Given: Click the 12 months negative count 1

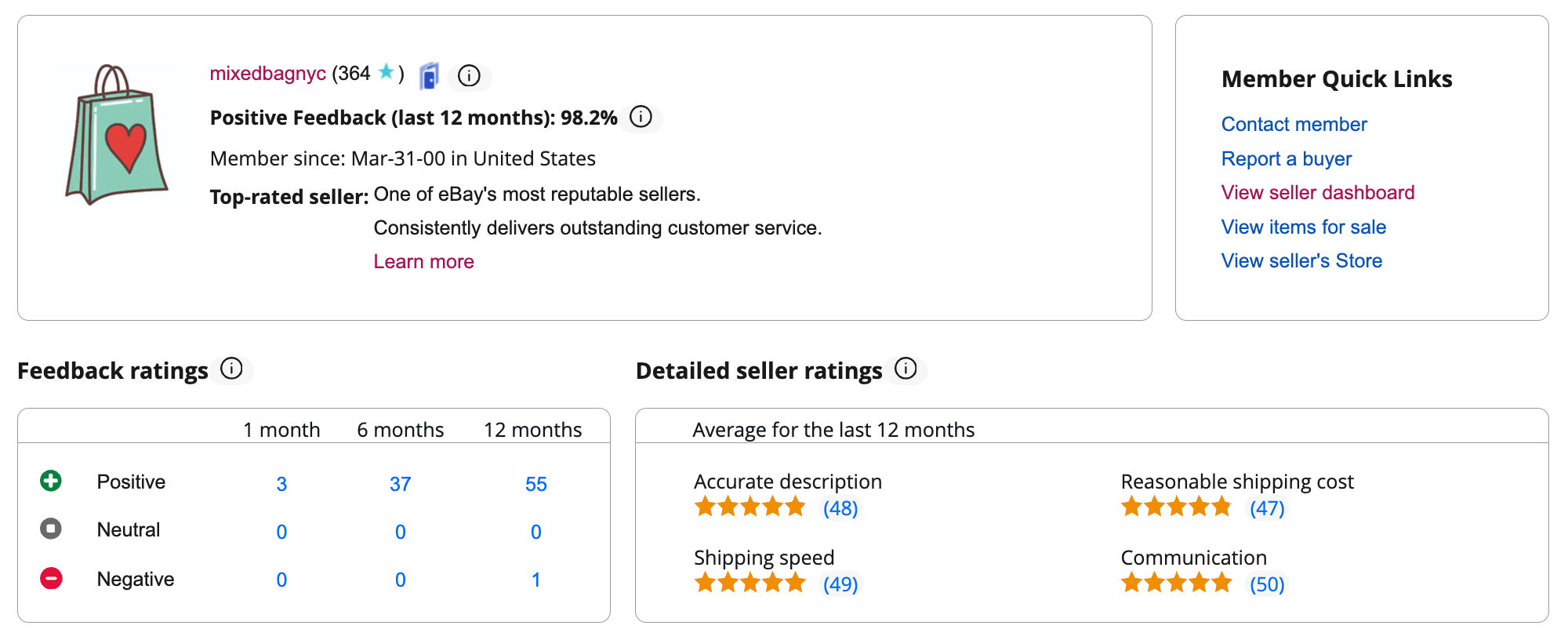Looking at the screenshot, I should coord(535,580).
